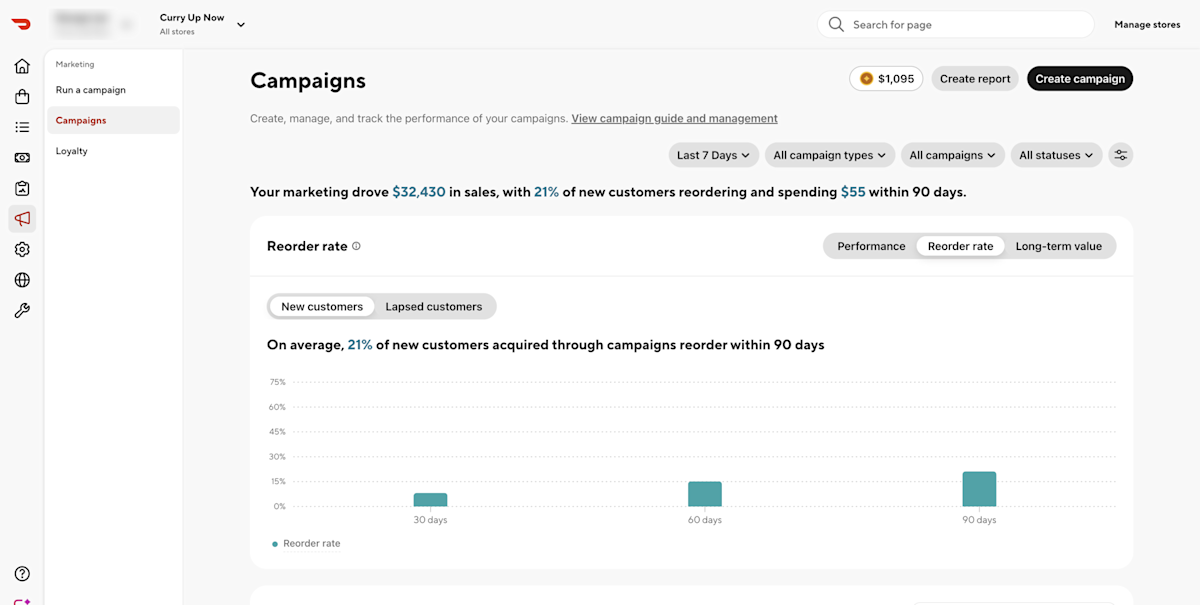Image resolution: width=1200 pixels, height=605 pixels.
Task: Click the Create report button
Action: point(975,79)
